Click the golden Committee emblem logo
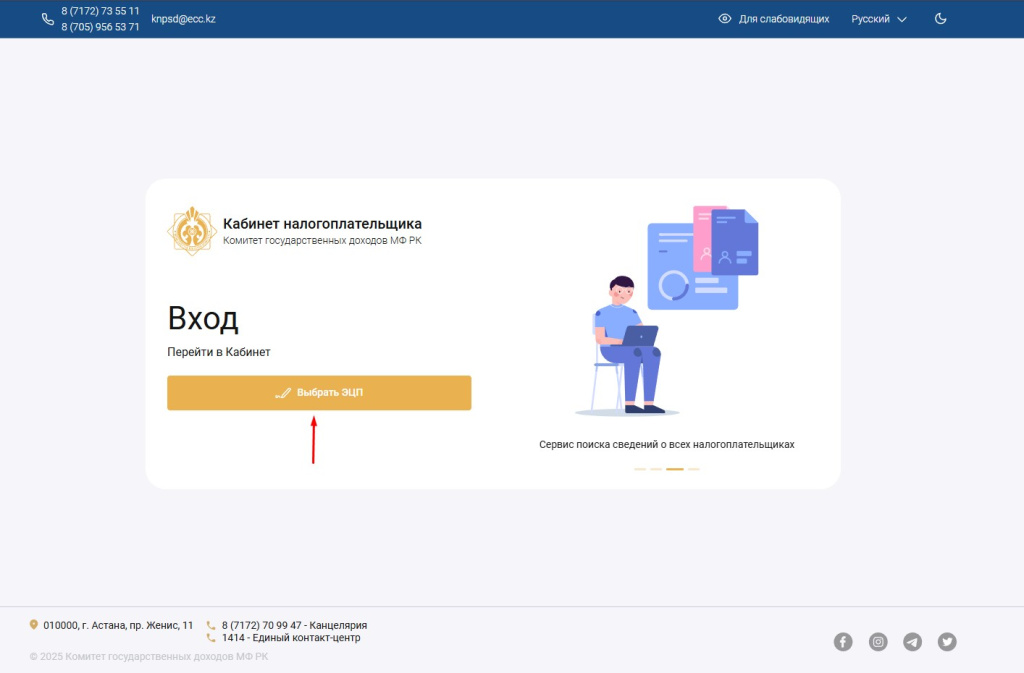This screenshot has height=673, width=1024. (x=189, y=230)
